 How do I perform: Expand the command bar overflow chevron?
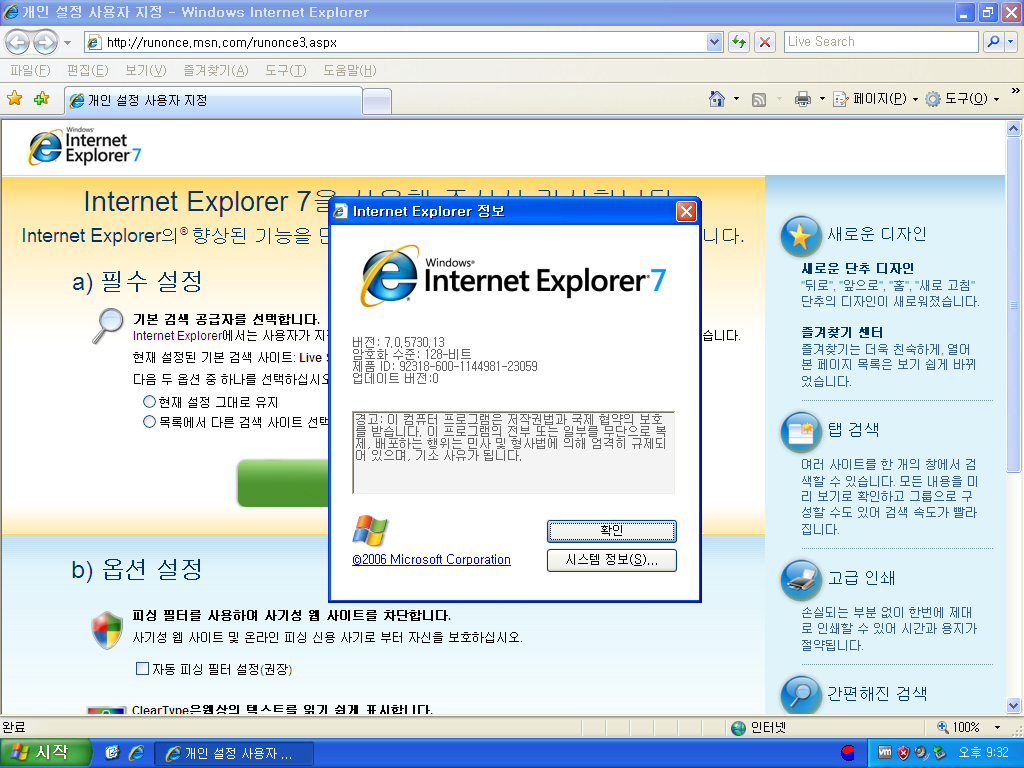pyautogui.click(x=1015, y=91)
